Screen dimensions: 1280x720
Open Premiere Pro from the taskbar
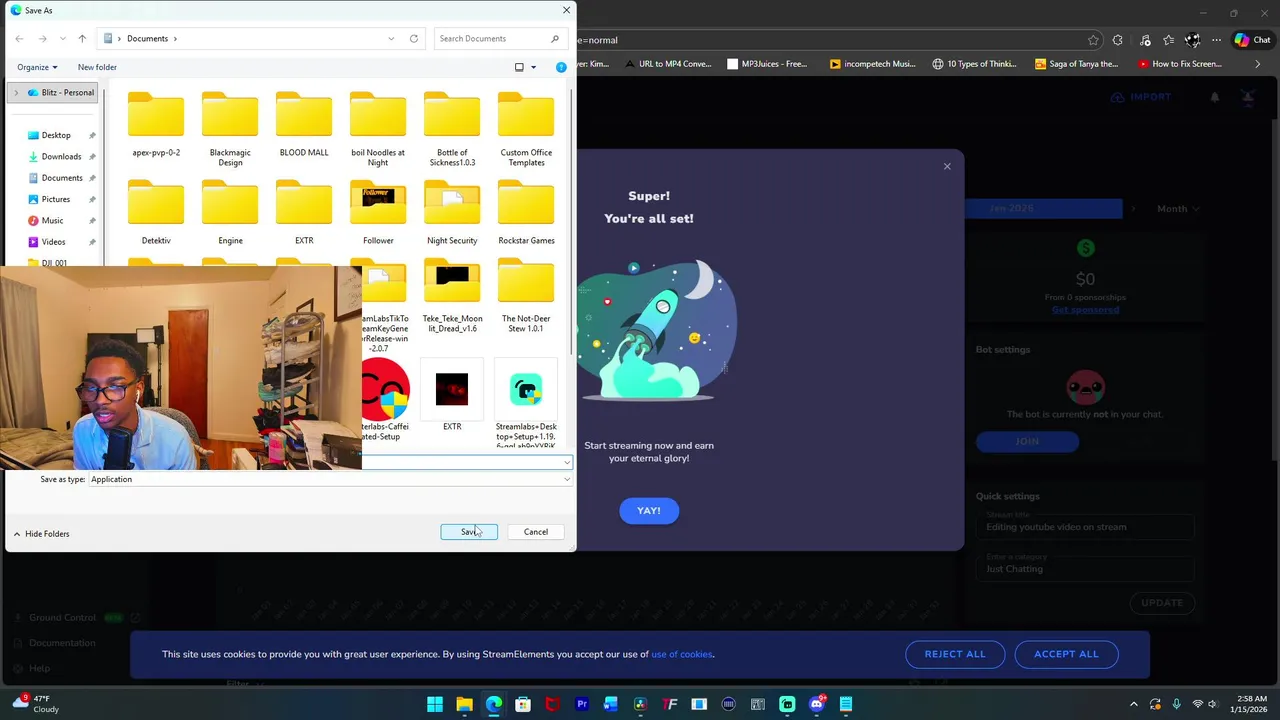[582, 704]
